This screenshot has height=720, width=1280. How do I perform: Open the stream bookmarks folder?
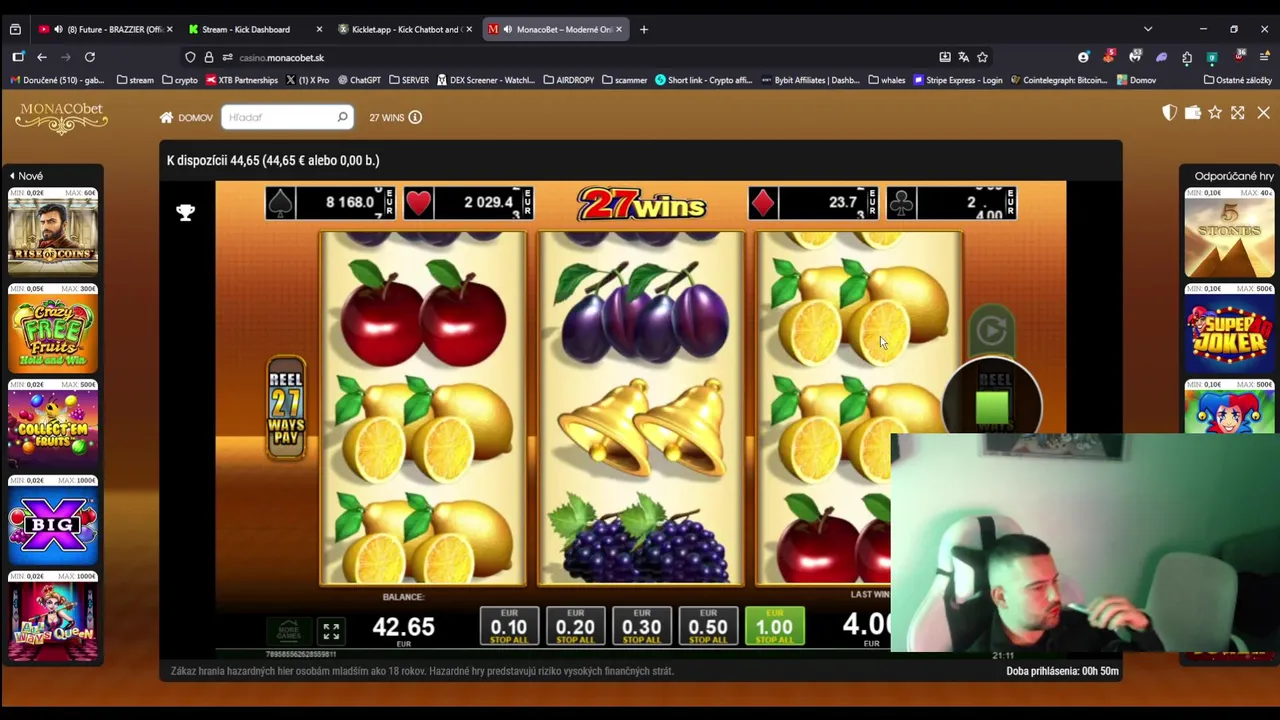coord(135,80)
